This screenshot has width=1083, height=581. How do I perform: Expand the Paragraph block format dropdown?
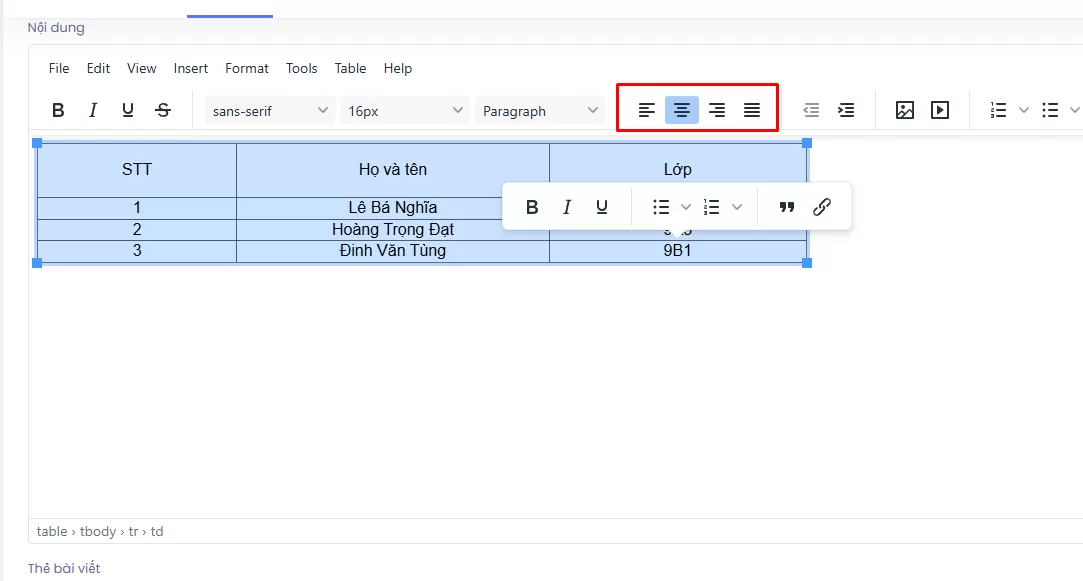[x=540, y=111]
